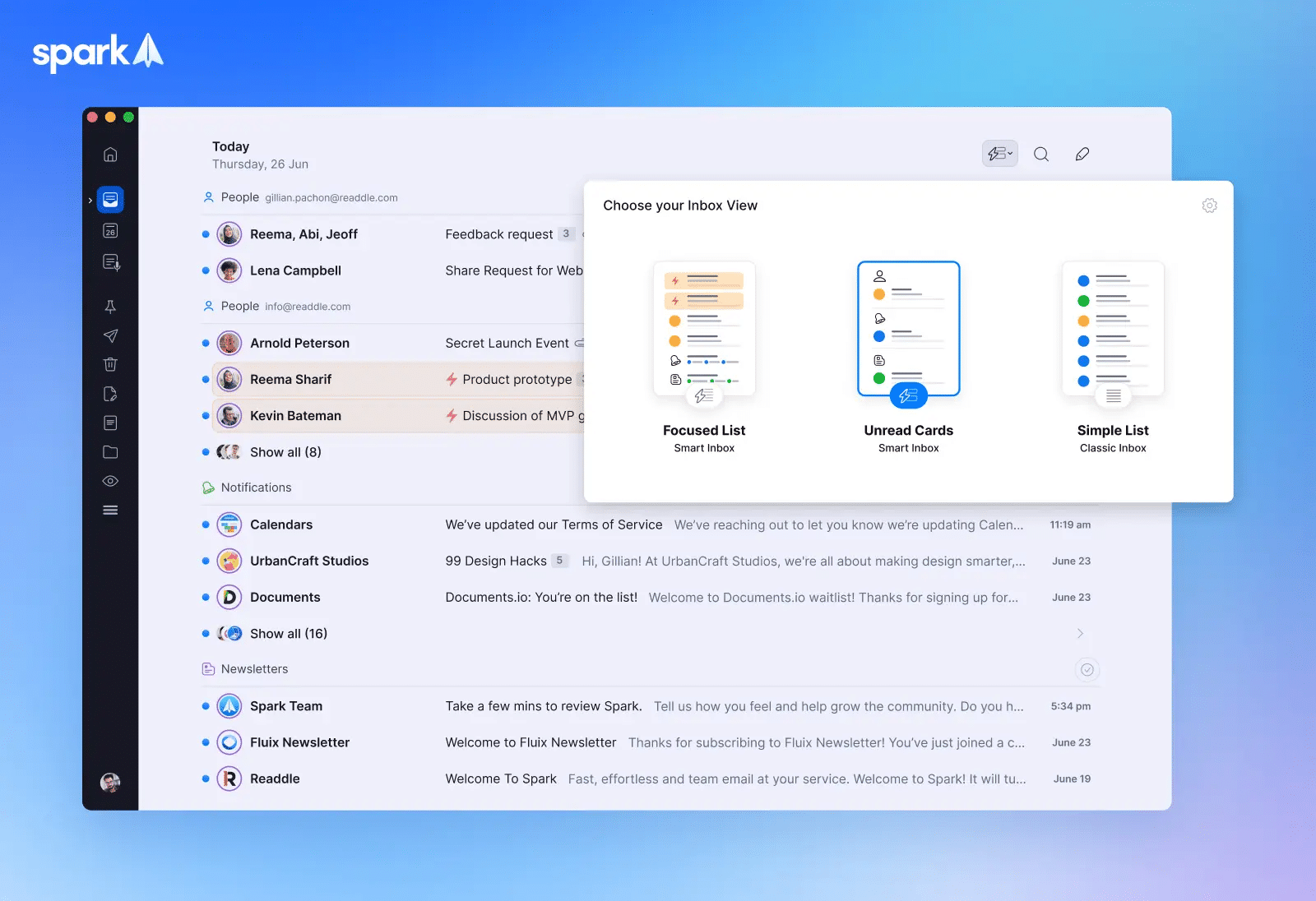The height and width of the screenshot is (901, 1316).
Task: Click the Spark Team sender avatar
Action: pos(229,706)
